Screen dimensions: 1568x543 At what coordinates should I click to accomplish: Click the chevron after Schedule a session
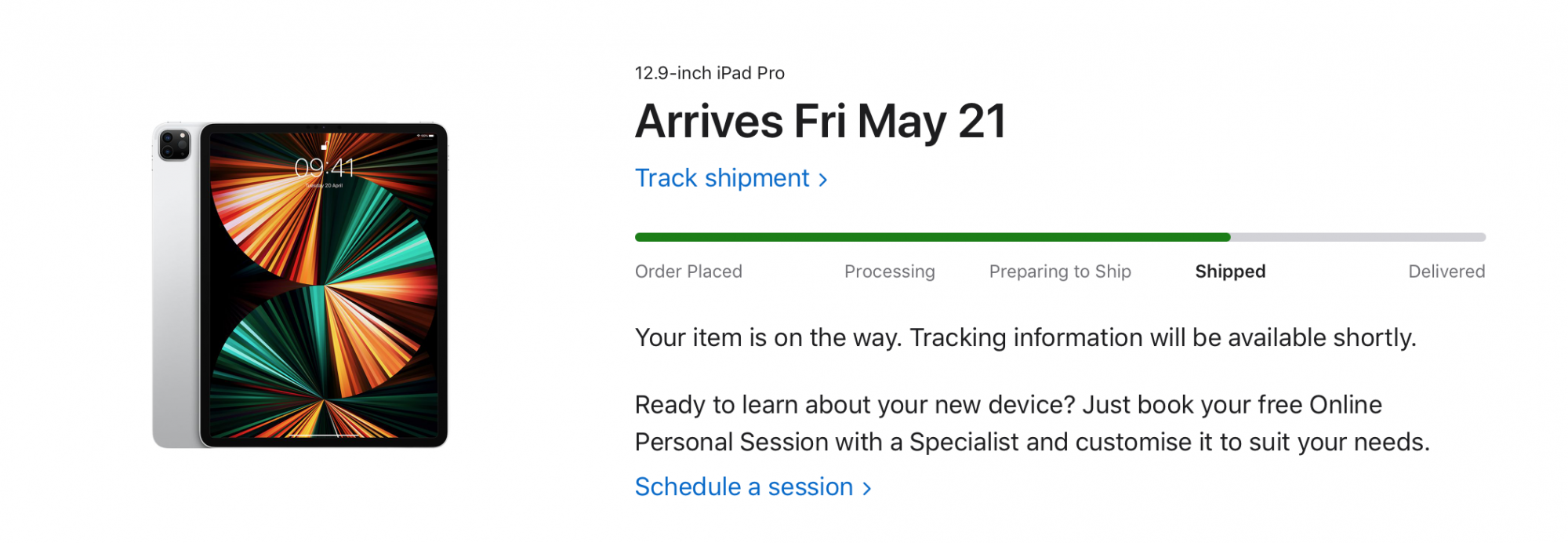(866, 489)
